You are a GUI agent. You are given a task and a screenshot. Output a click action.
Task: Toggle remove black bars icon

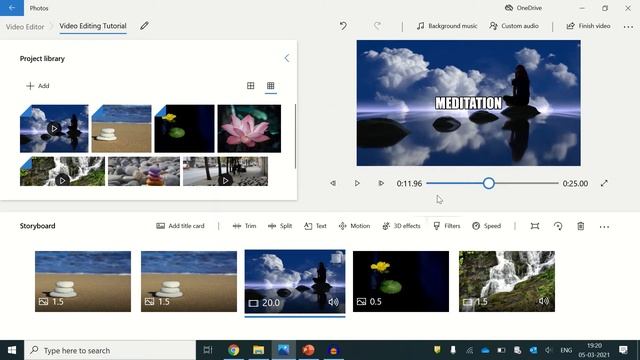click(535, 226)
